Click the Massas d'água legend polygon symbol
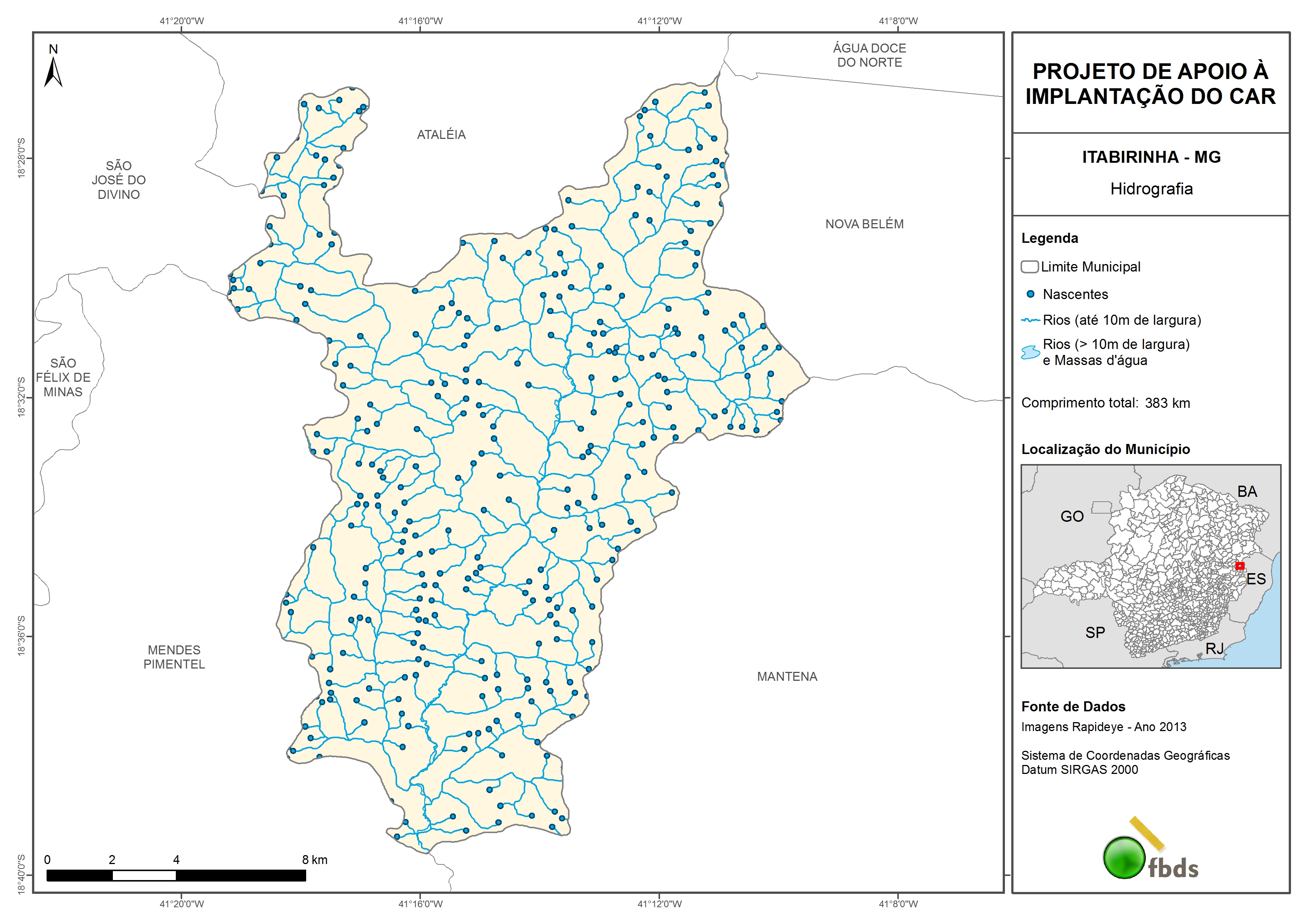Image resolution: width=1307 pixels, height=924 pixels. 1030,352
